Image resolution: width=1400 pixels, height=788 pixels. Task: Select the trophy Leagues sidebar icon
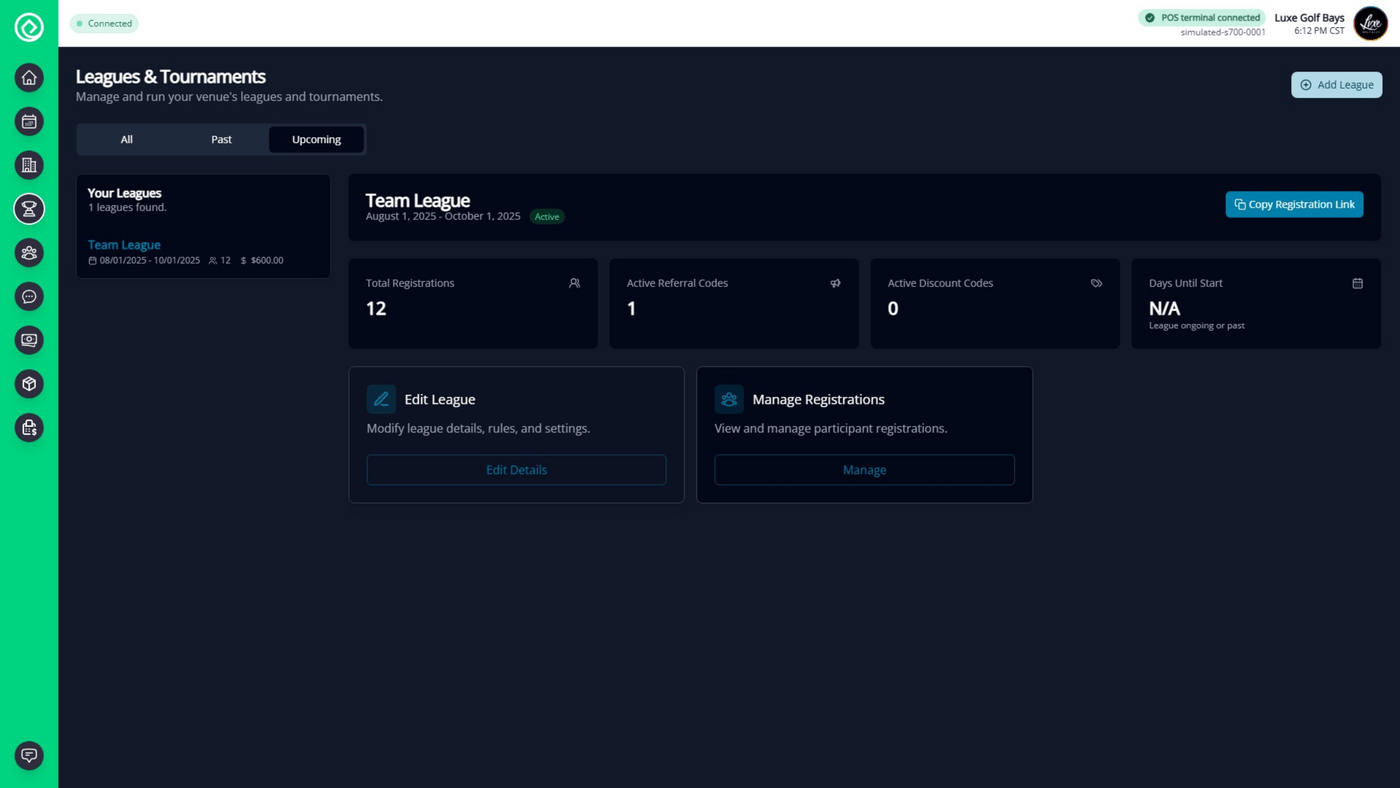pyautogui.click(x=29, y=209)
